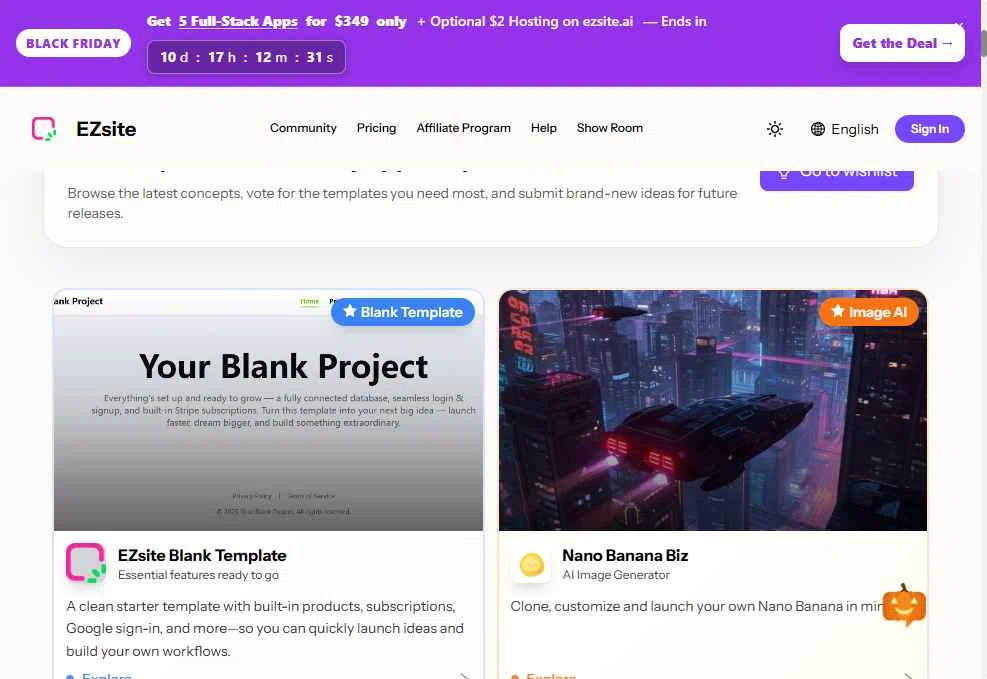Open the Your Blank Project preview thumbnail
Image resolution: width=987 pixels, height=679 pixels.
coord(268,410)
